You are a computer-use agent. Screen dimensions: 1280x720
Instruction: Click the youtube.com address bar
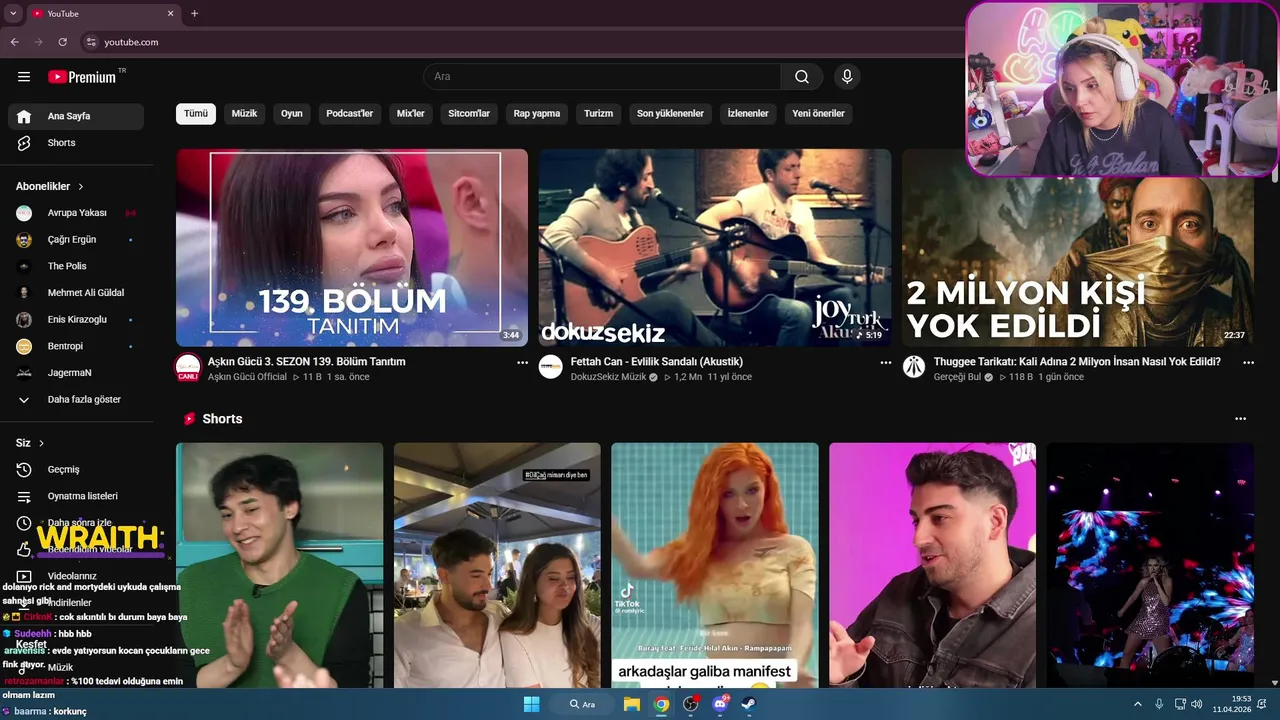click(131, 42)
